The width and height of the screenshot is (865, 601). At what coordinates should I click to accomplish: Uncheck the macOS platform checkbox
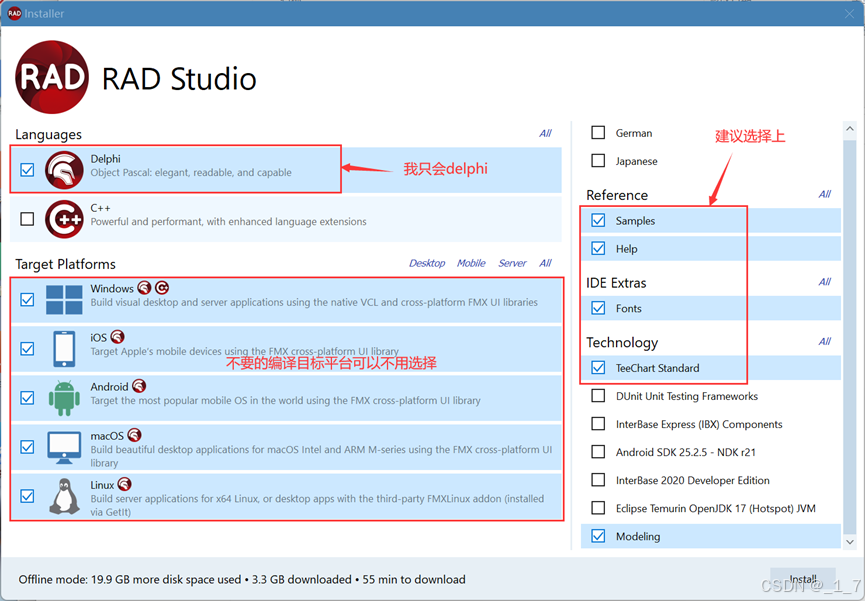(27, 447)
